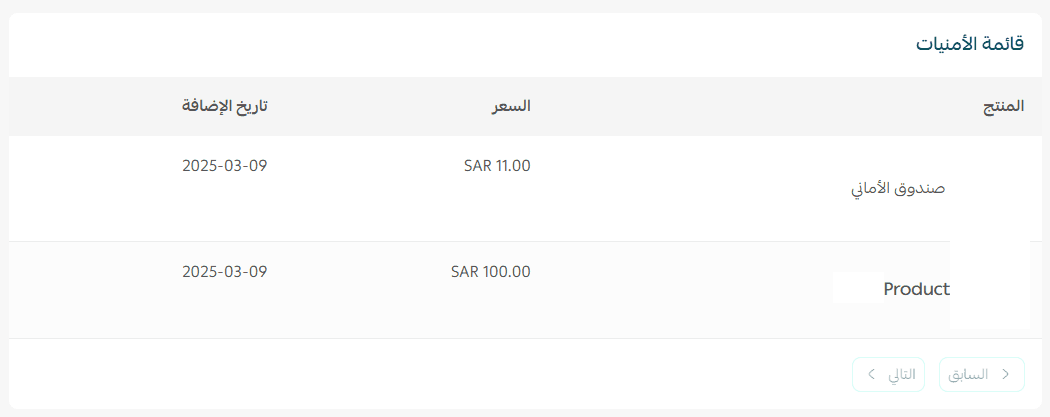
Task: Click the small blank badge left of Product
Action: click(857, 287)
